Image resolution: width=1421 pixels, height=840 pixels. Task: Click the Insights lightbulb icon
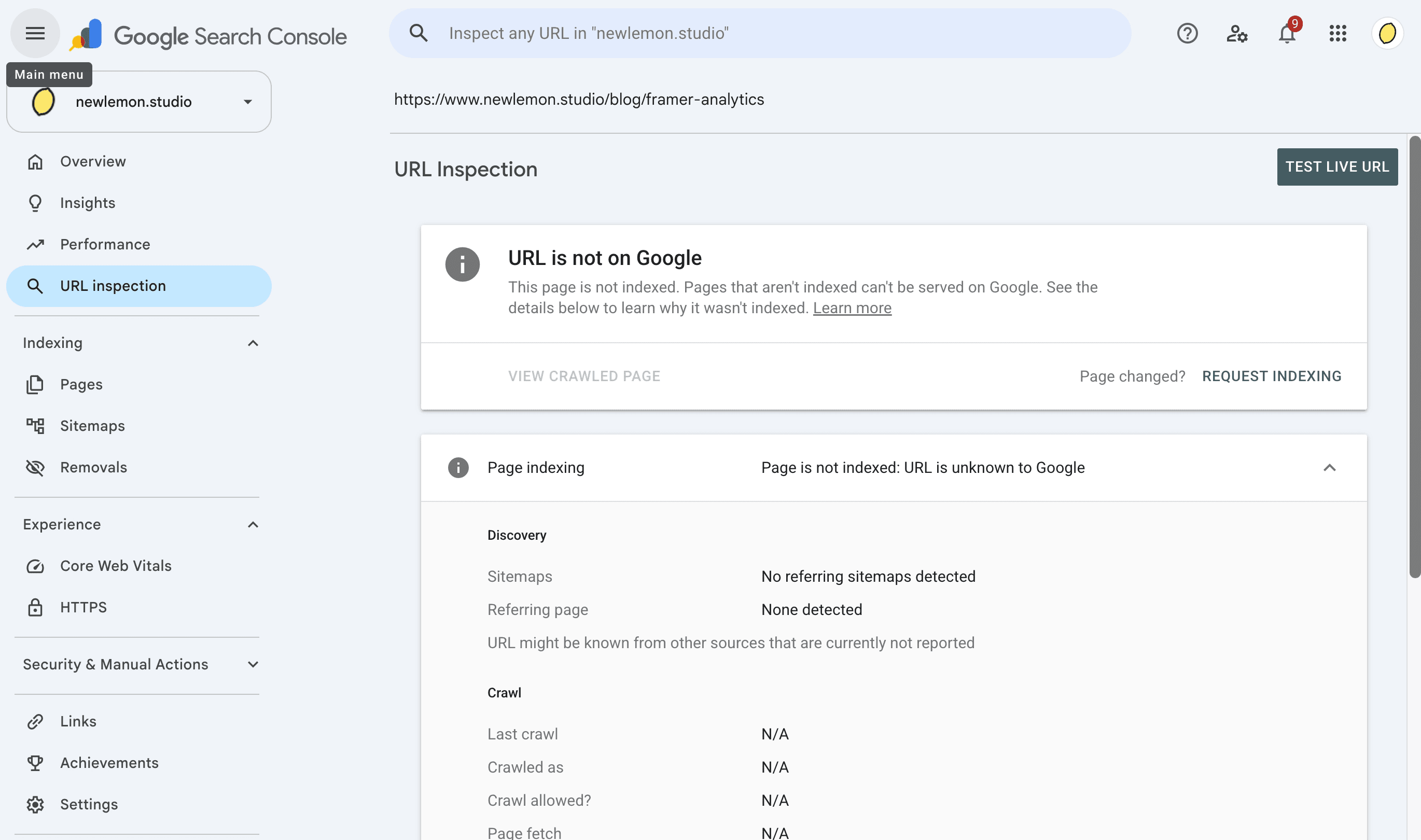35,203
